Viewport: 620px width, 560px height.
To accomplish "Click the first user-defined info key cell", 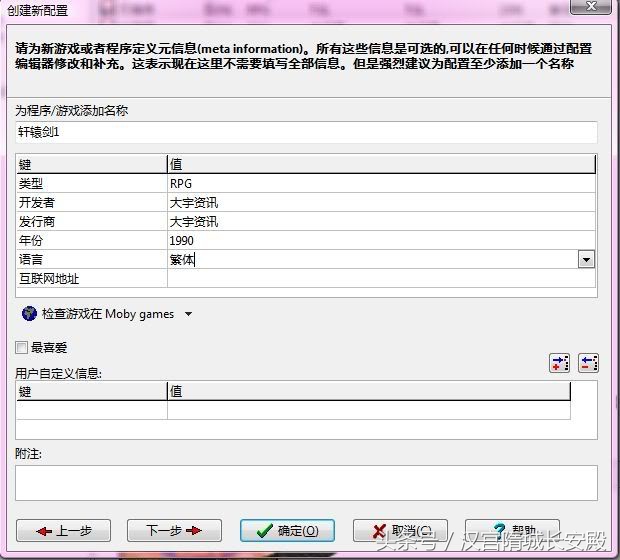I will pos(91,410).
